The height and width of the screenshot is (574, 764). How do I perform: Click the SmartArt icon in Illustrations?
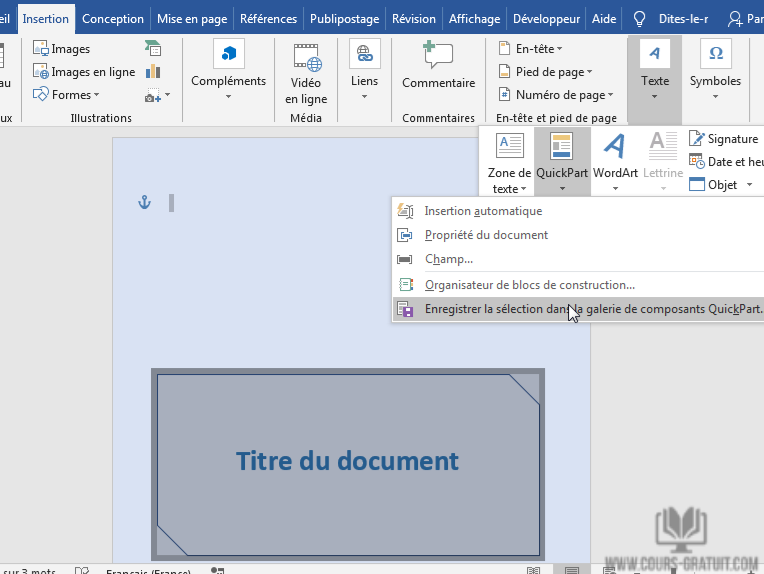click(153, 48)
